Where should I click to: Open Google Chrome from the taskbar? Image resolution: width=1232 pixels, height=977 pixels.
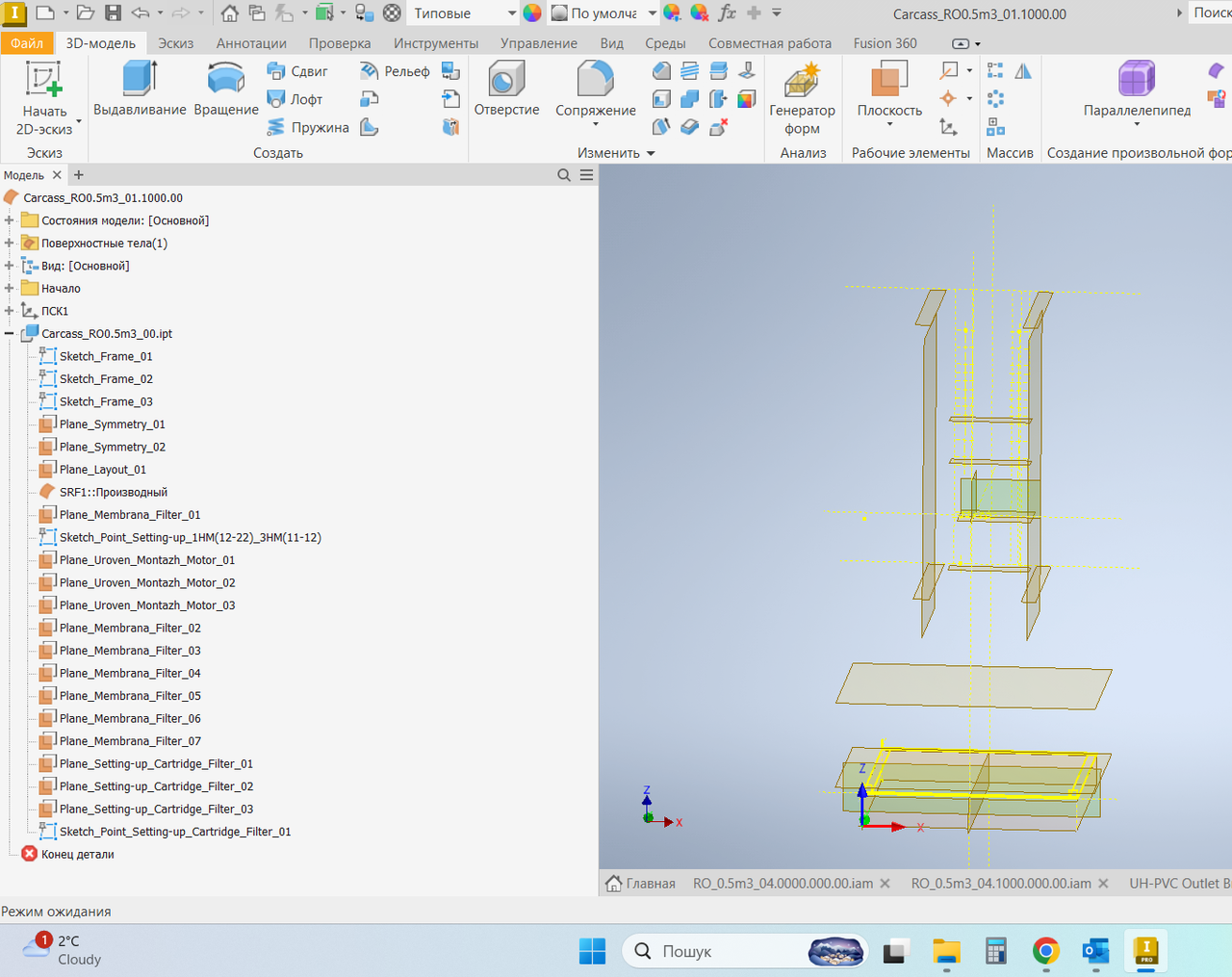click(x=1045, y=951)
